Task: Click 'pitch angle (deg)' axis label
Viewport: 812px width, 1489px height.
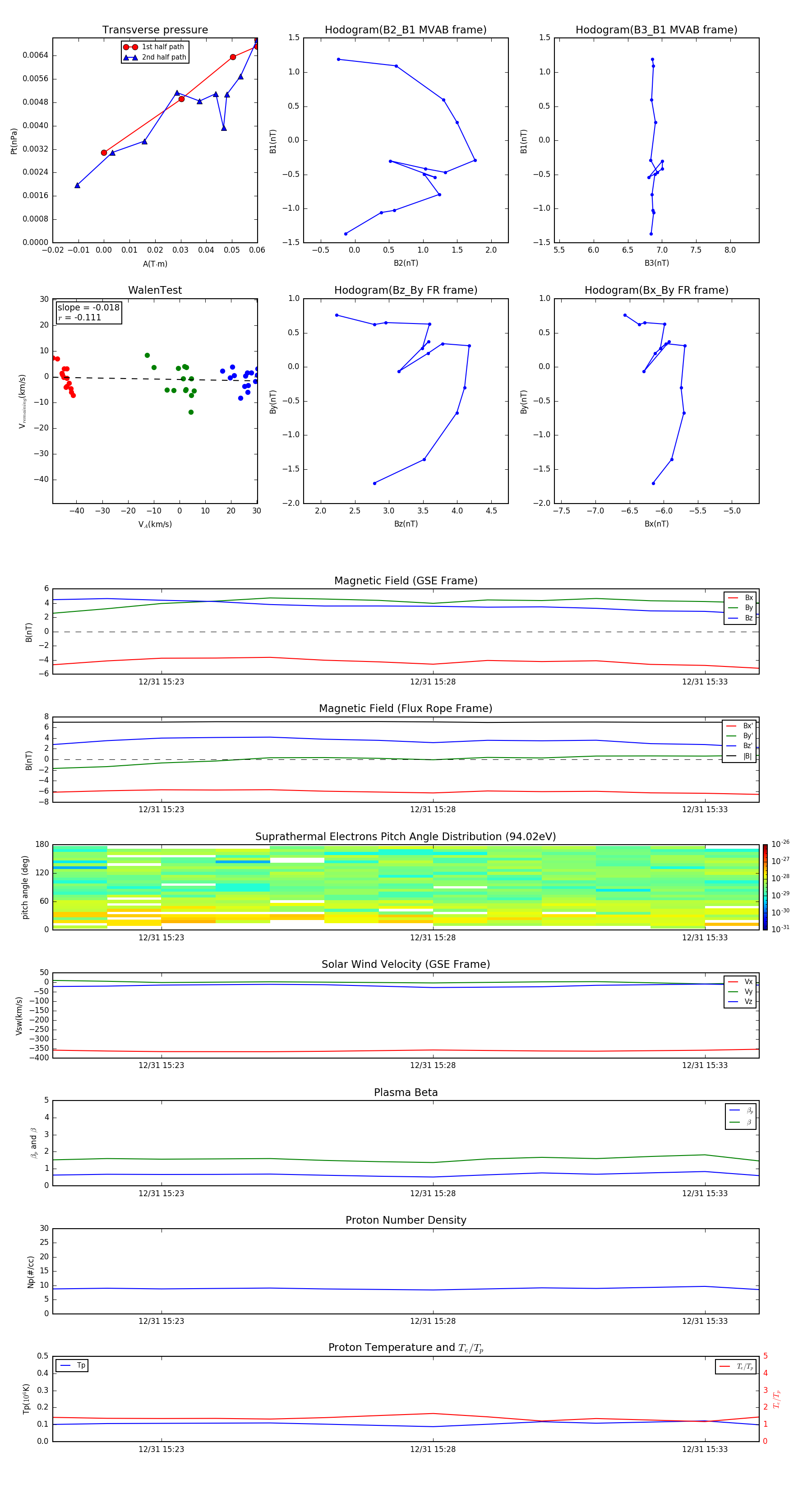Action: point(25,887)
